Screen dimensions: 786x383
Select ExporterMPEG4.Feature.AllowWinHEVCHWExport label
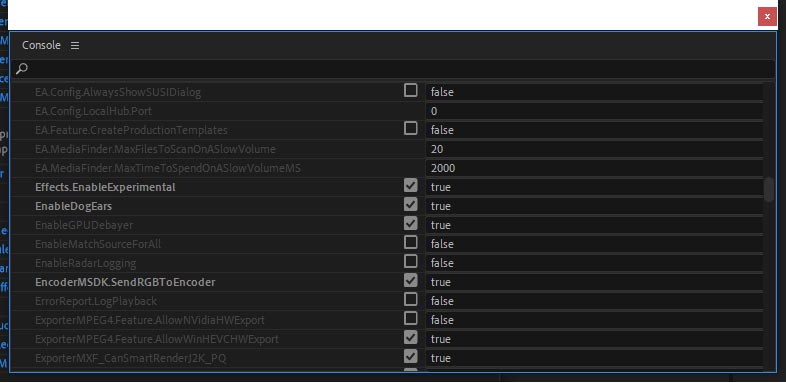156,339
